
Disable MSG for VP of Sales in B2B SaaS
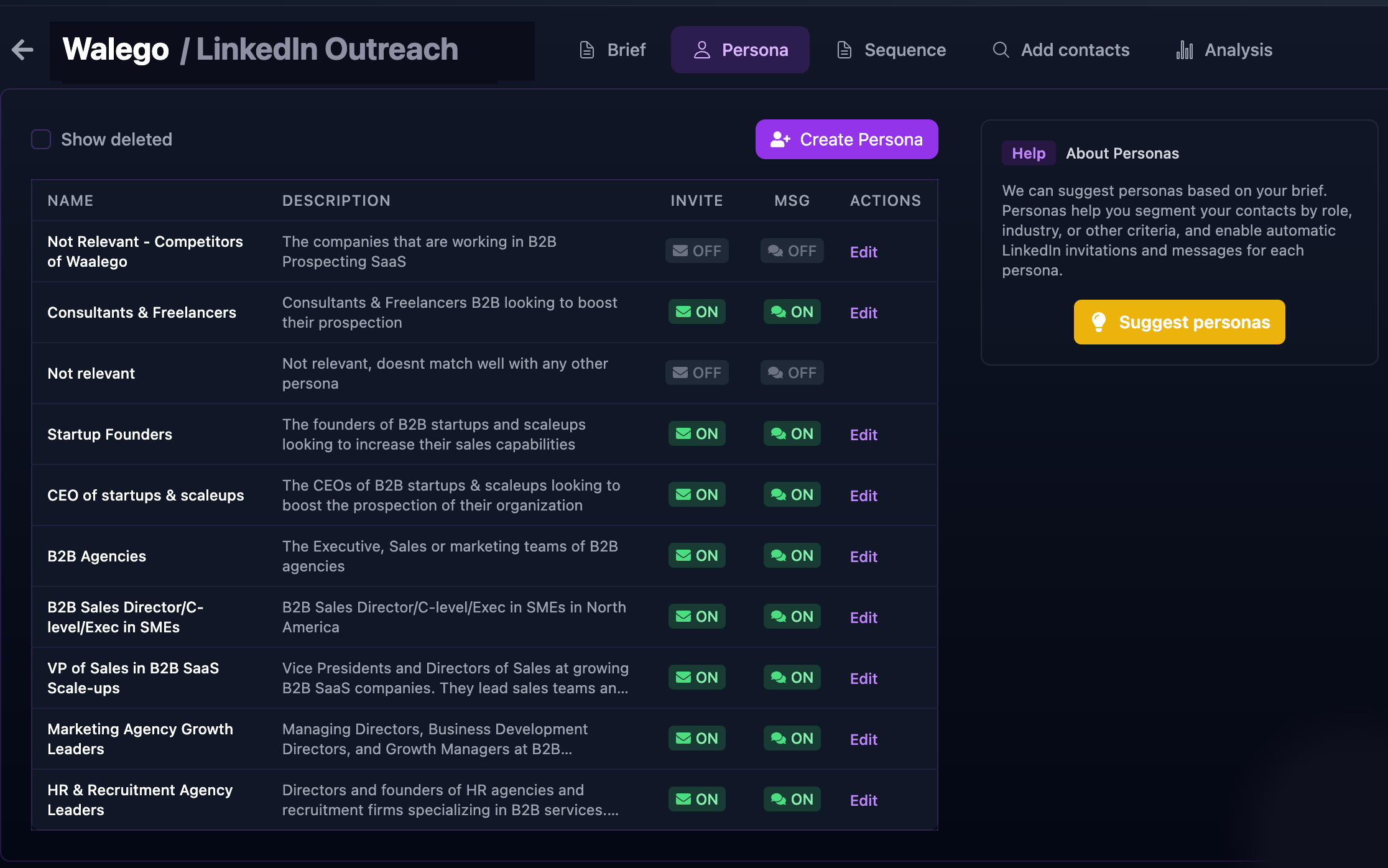792,678
